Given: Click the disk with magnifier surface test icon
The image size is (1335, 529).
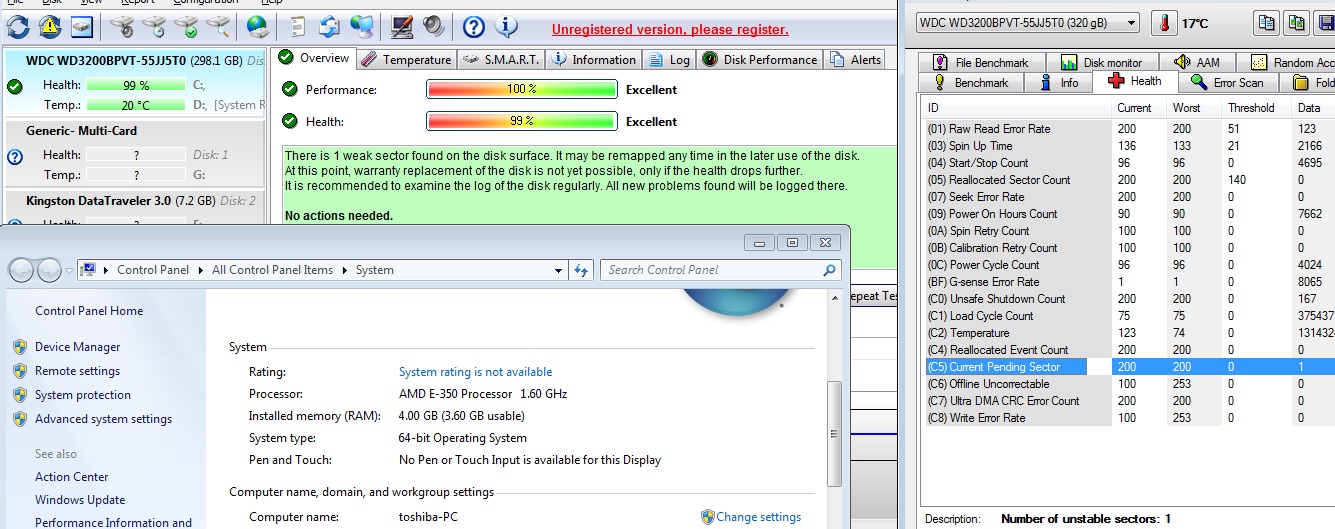Looking at the screenshot, I should [217, 26].
